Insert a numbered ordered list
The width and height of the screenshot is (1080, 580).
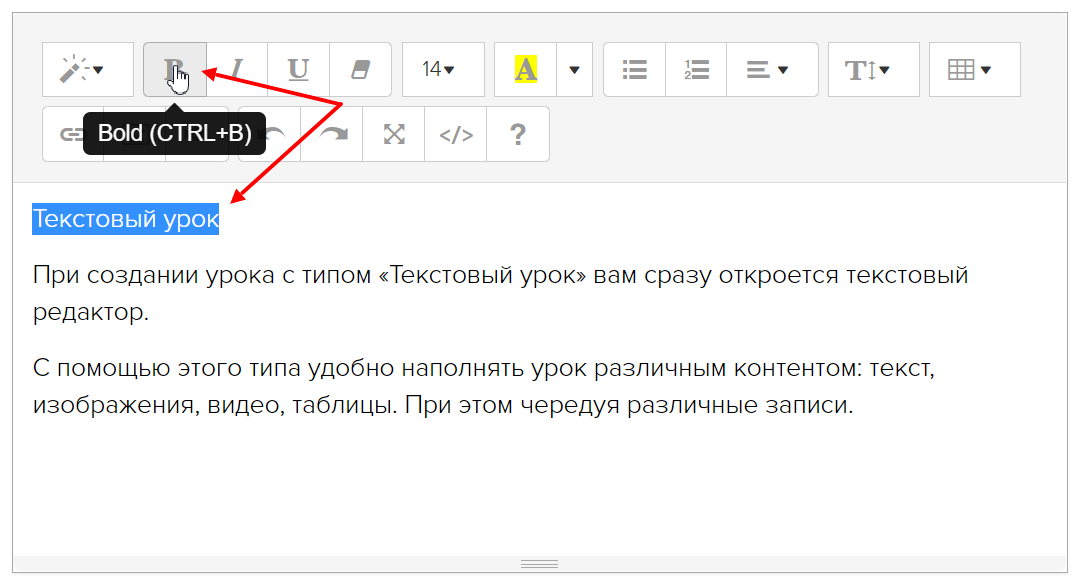[696, 69]
